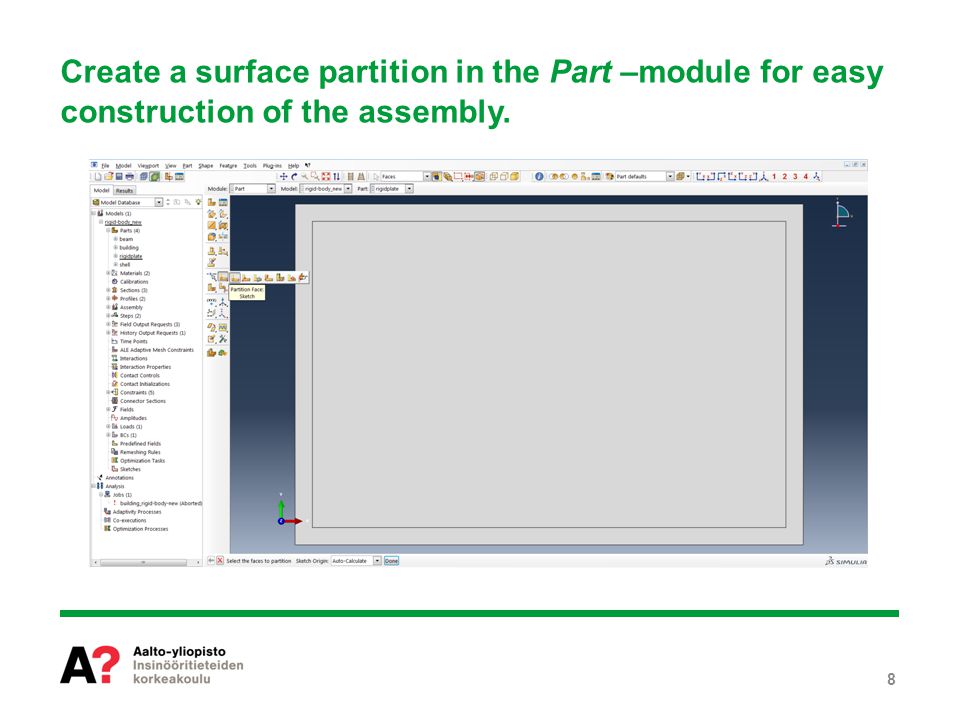This screenshot has height=720, width=960.
Task: Select the Assembly tree item
Action: pos(131,307)
